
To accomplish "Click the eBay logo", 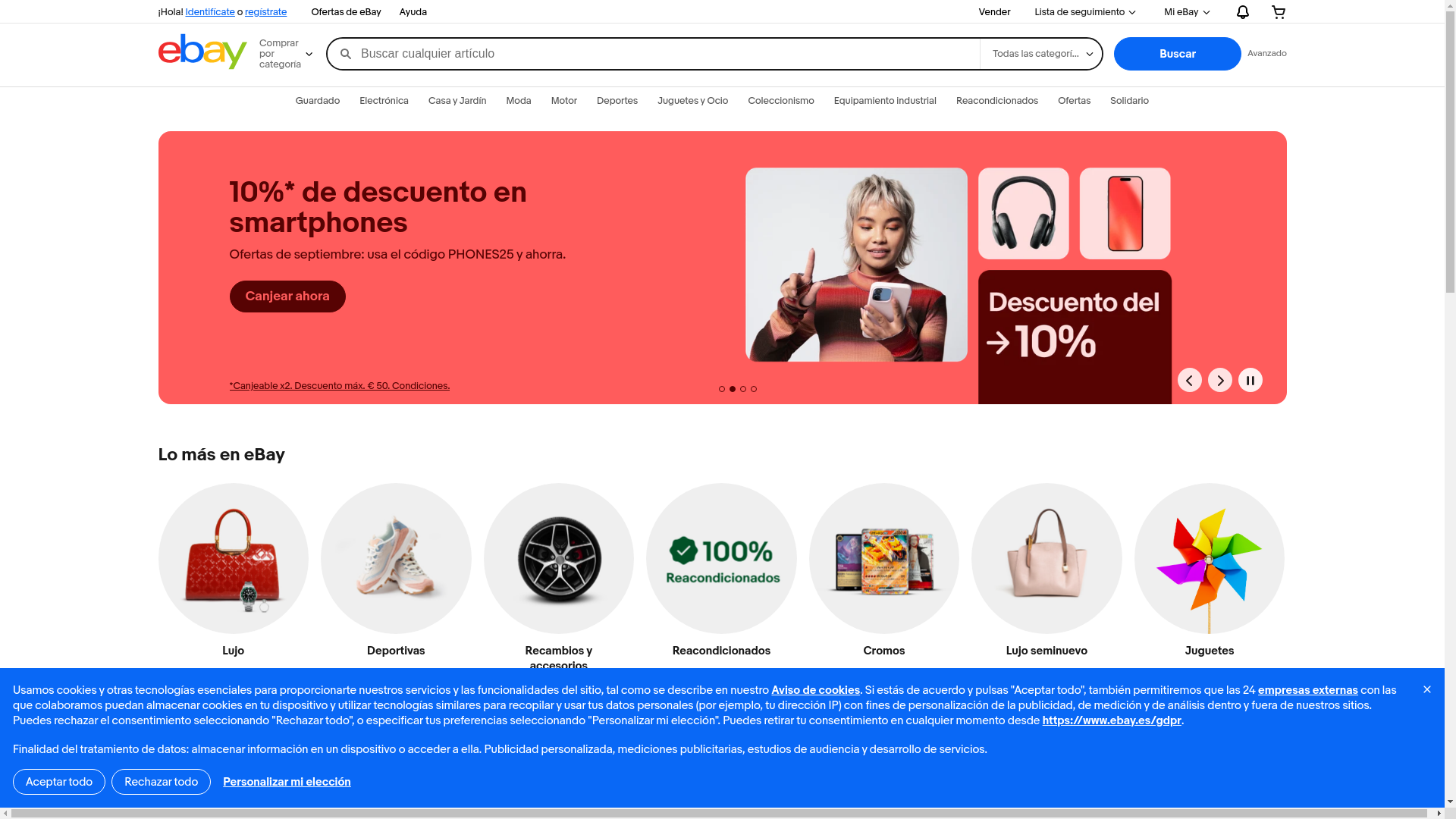I will (x=202, y=52).
